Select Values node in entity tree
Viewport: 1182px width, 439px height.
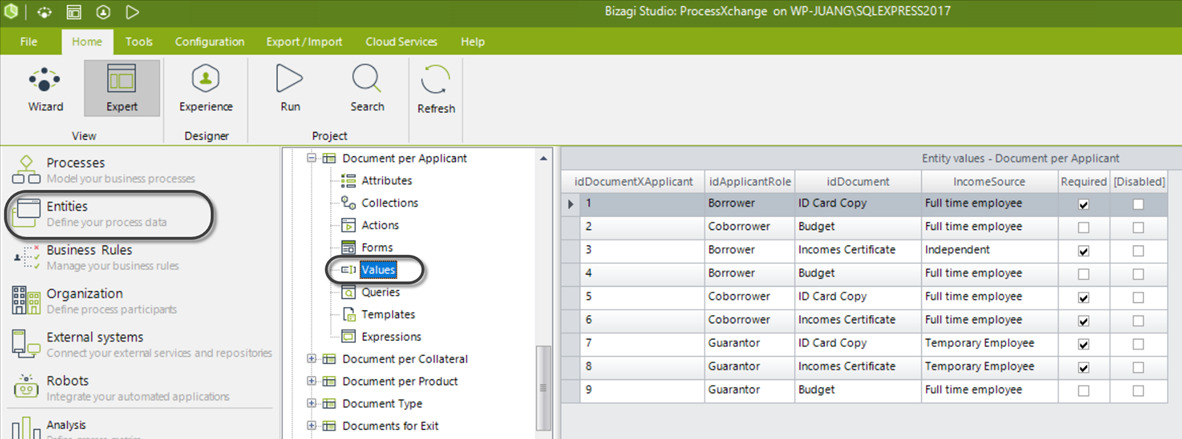[x=378, y=270]
